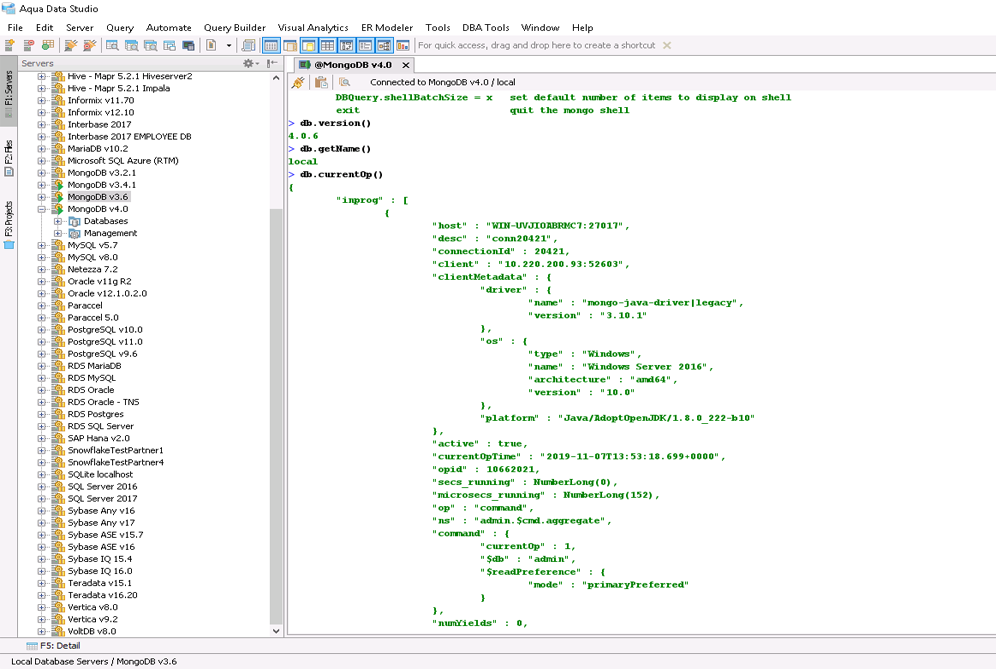Image resolution: width=996 pixels, height=669 pixels.
Task: Click the paste clipboard icon in shell toolbar
Action: [x=321, y=82]
